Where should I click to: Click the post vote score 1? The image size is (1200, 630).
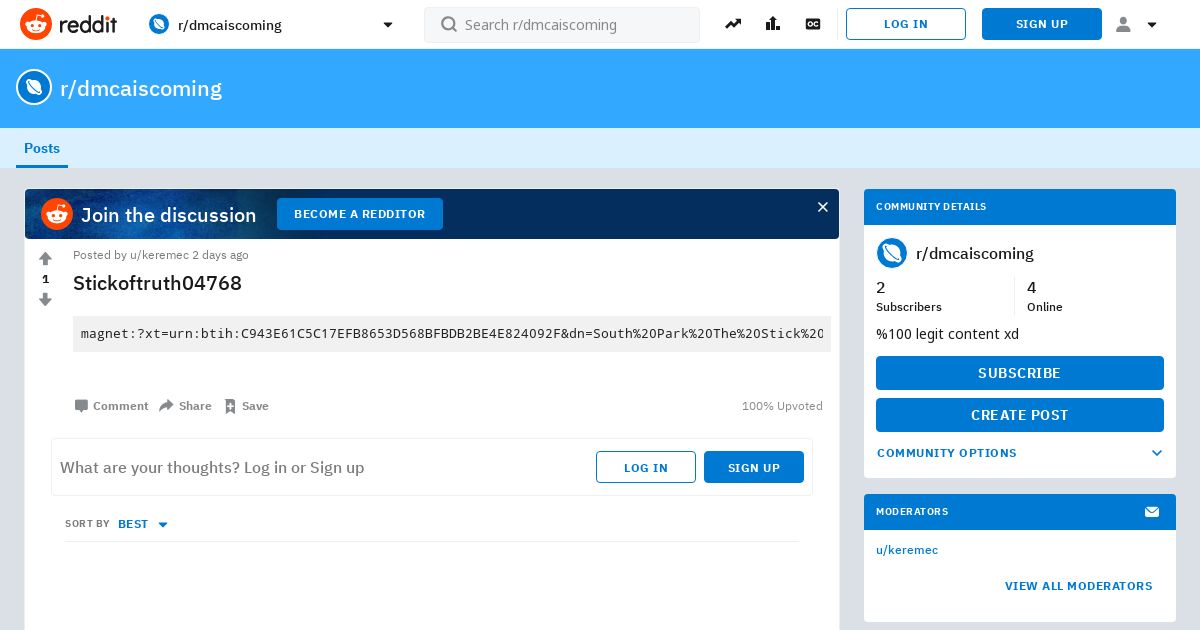tap(45, 279)
